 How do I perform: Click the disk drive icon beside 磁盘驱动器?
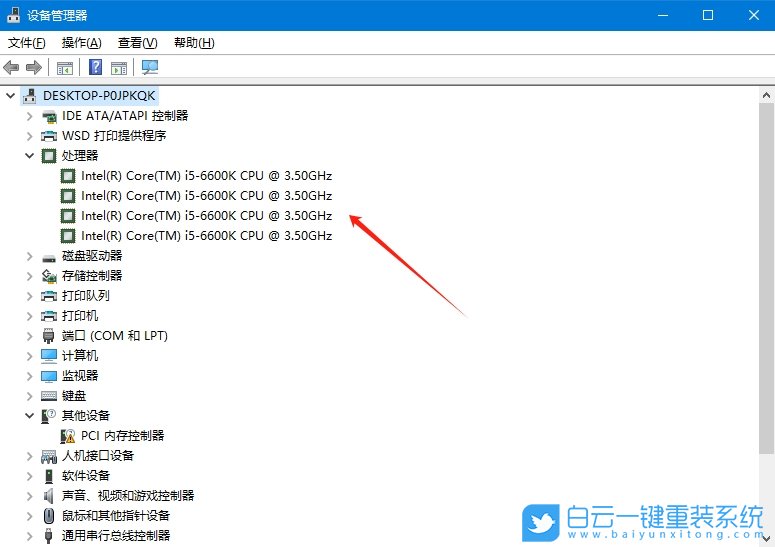click(x=49, y=256)
